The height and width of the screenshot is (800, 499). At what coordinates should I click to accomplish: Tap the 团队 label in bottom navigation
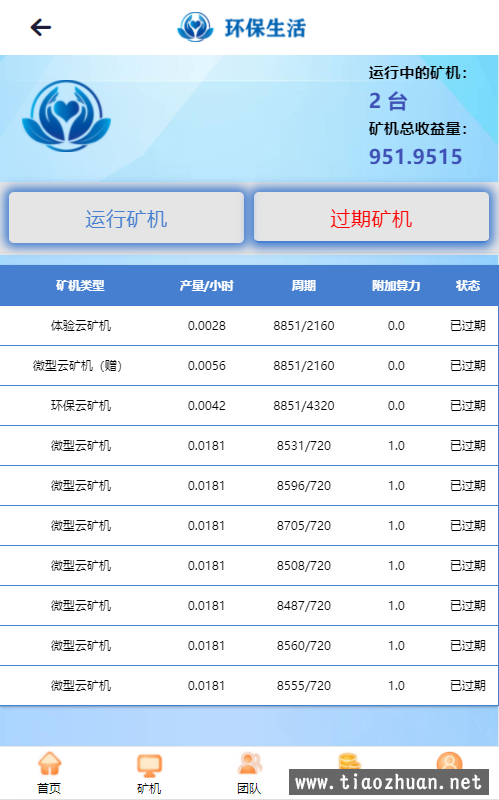[249, 788]
